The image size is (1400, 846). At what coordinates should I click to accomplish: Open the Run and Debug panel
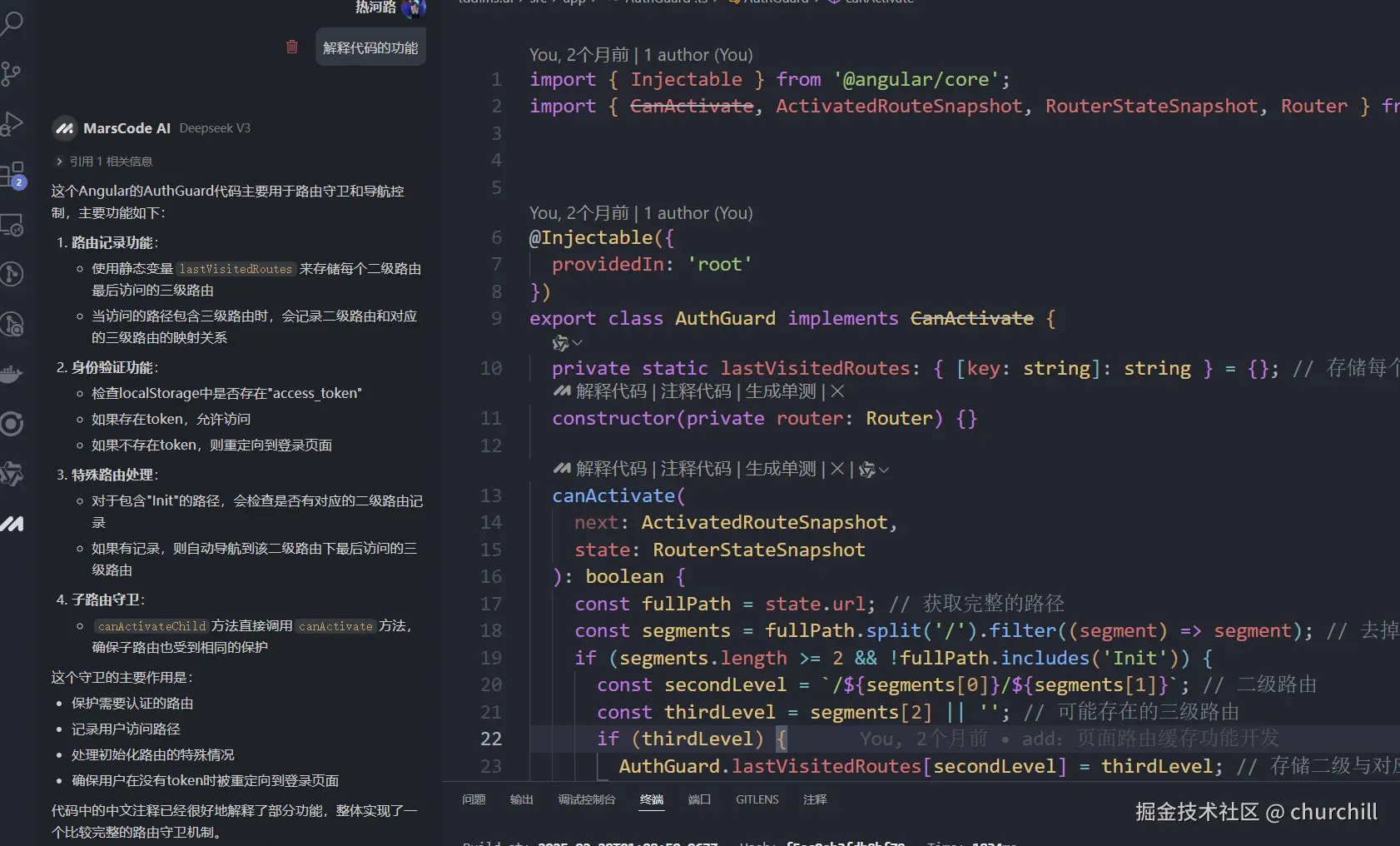click(x=12, y=123)
